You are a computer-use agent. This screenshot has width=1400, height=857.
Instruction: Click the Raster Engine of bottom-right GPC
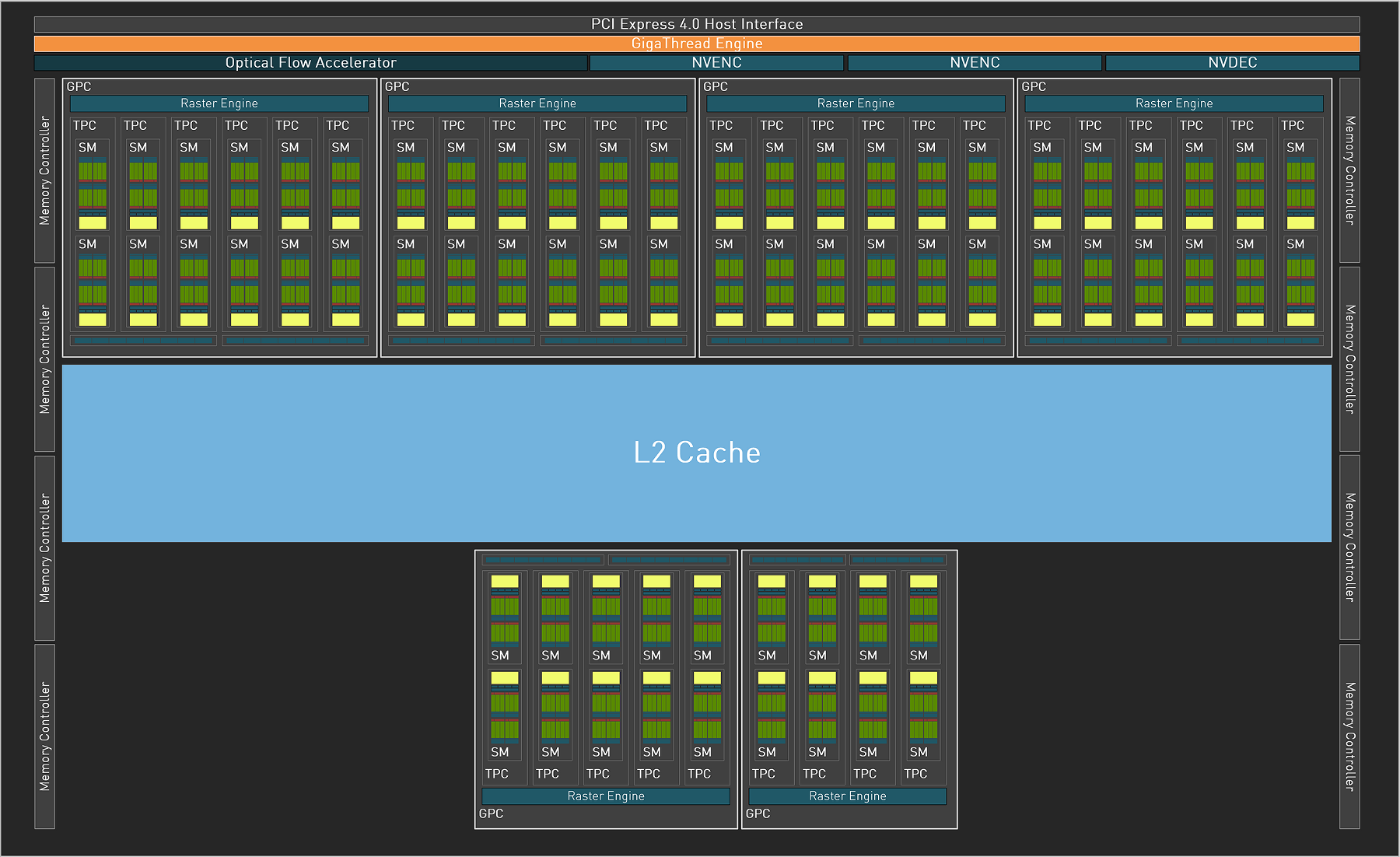[x=848, y=796]
